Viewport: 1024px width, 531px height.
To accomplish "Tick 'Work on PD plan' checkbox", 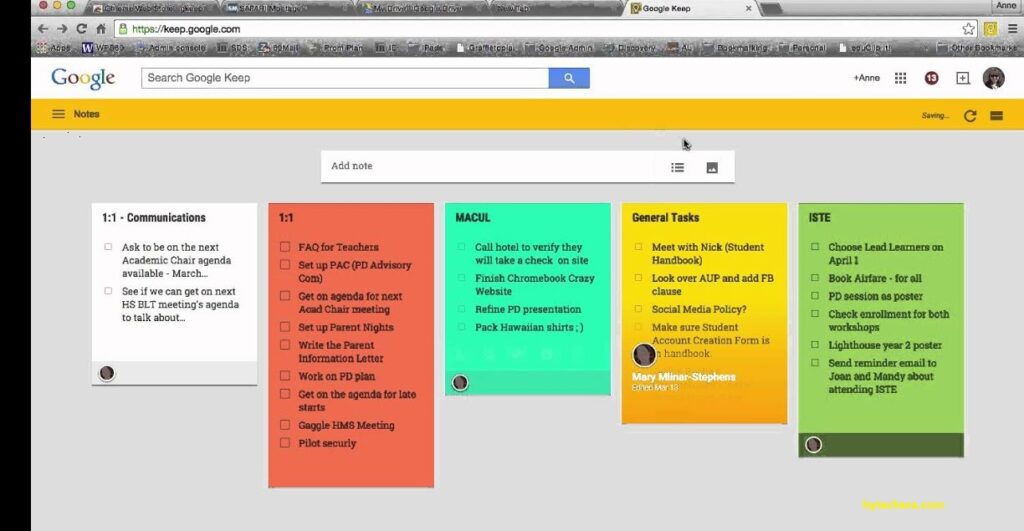I will (285, 376).
